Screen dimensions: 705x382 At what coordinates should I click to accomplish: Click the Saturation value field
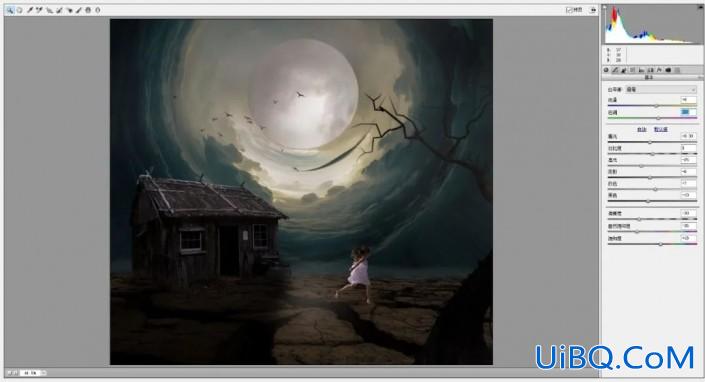[688, 238]
